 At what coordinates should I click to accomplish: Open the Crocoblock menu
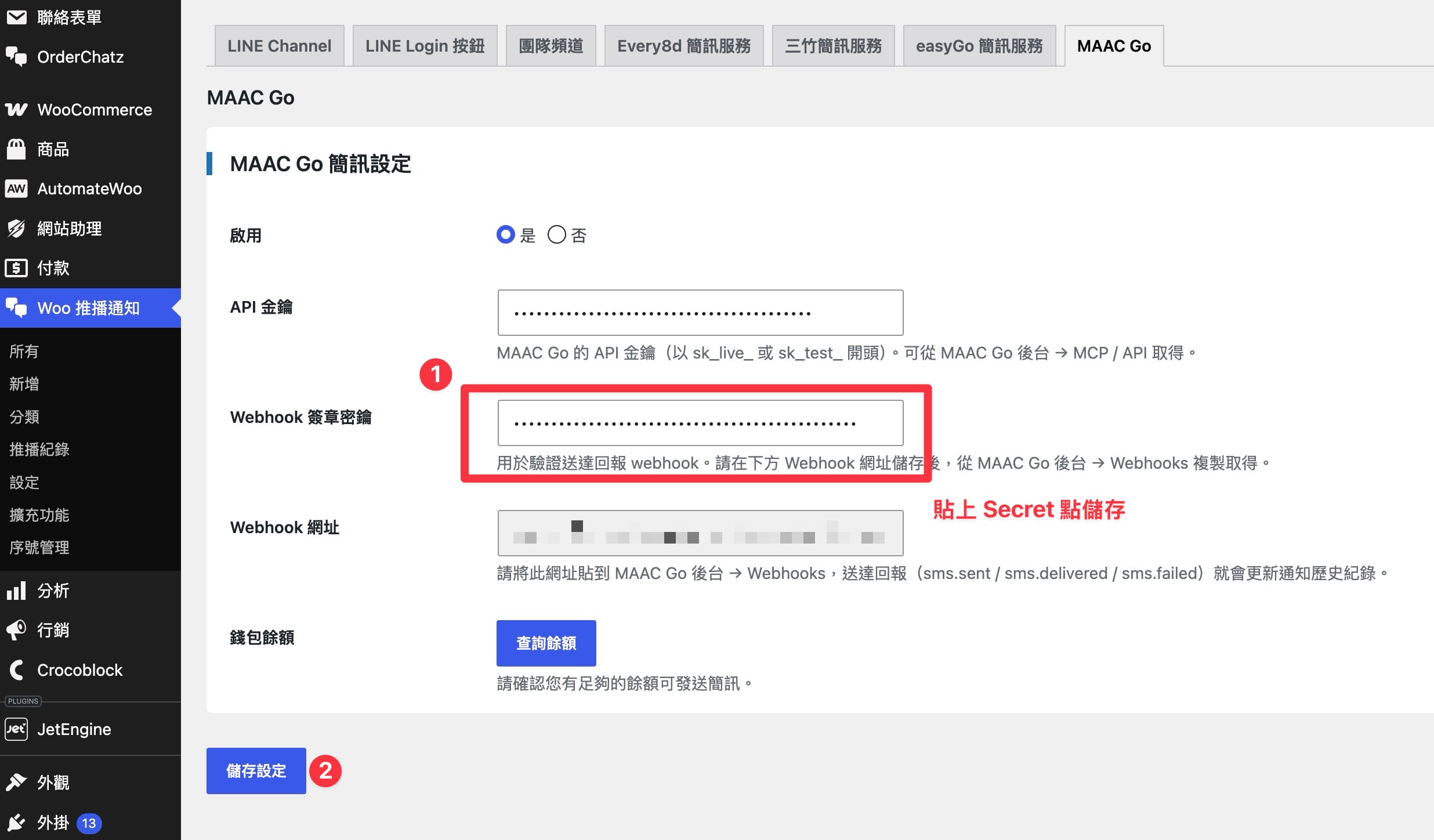(x=90, y=670)
